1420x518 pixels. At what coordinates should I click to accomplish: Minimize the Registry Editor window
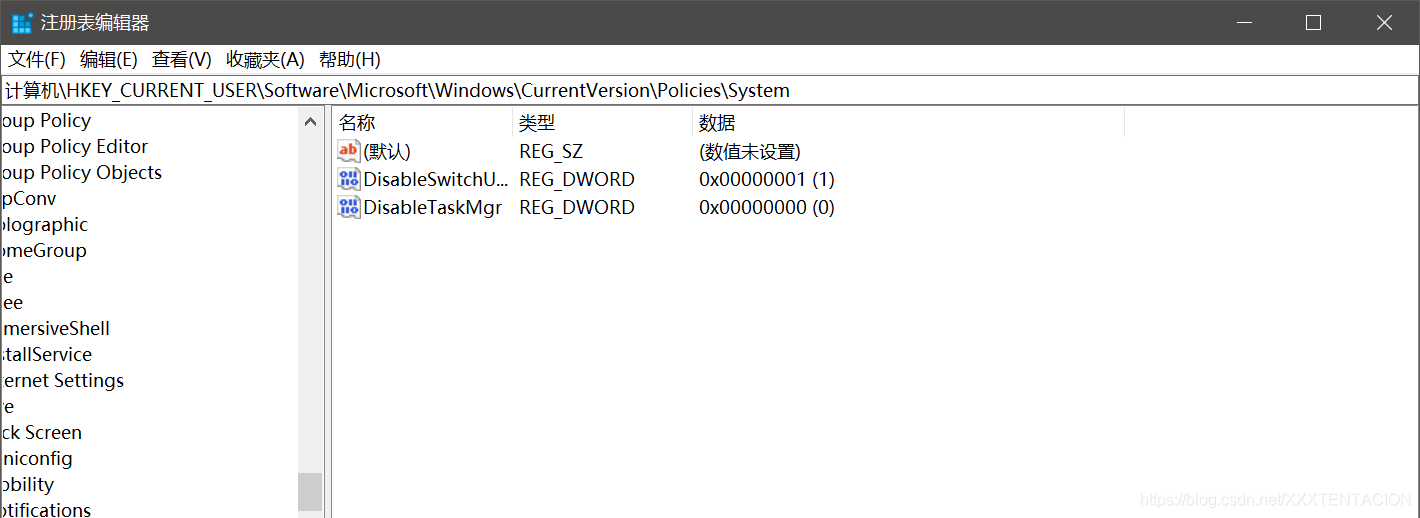(x=1244, y=22)
